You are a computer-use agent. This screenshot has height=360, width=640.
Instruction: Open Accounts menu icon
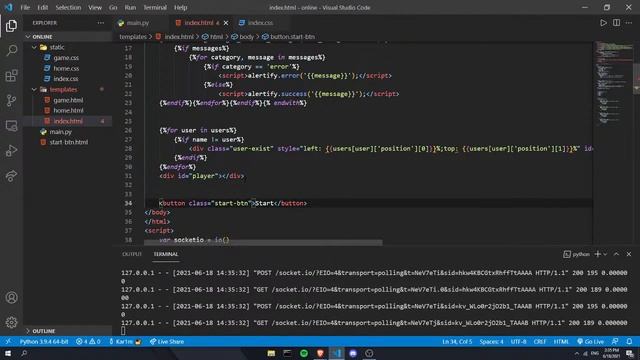[x=11, y=298]
